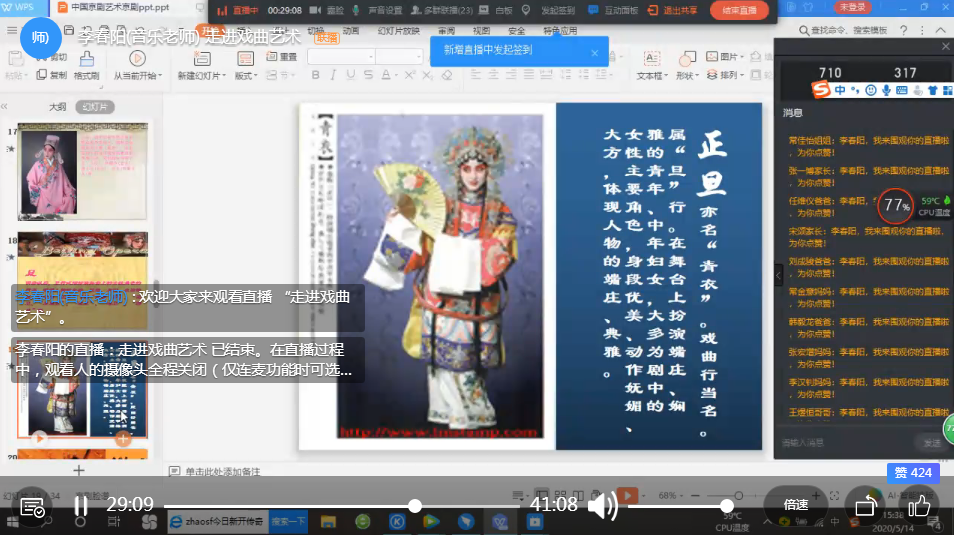Open File Explorer from the taskbar

(x=328, y=522)
